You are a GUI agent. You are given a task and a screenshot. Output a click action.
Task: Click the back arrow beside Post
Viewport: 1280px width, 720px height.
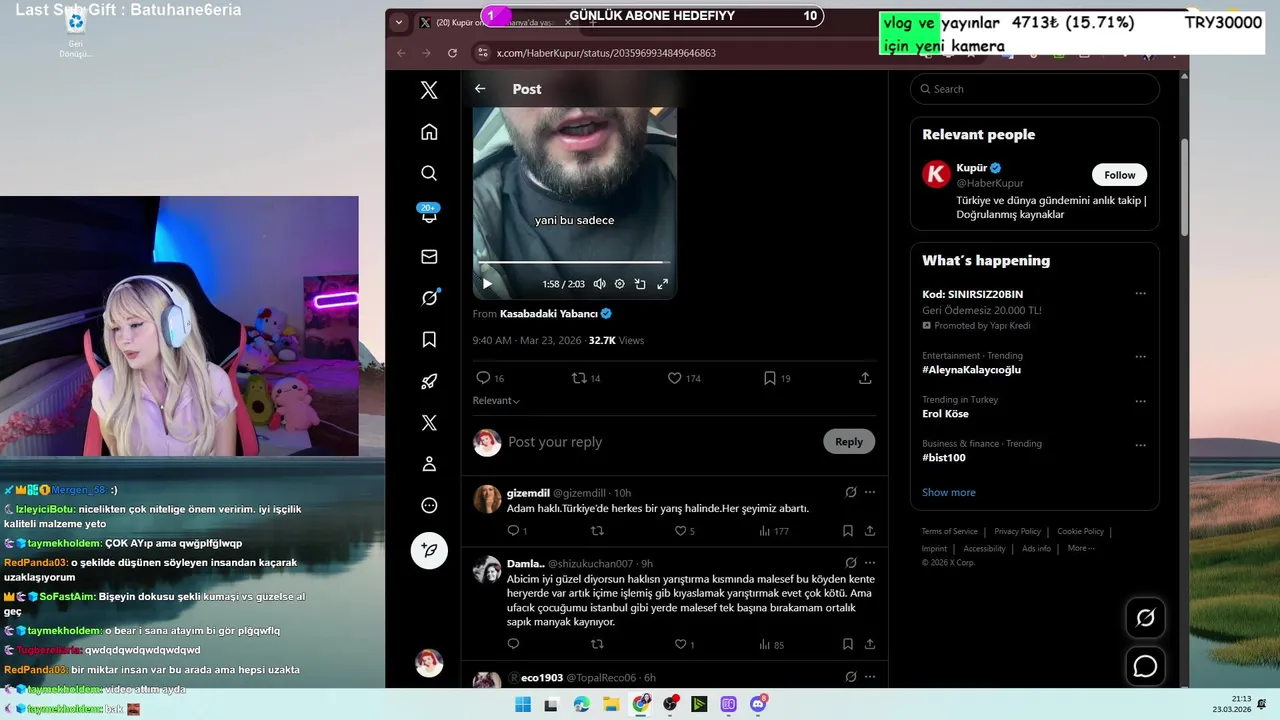(x=480, y=89)
